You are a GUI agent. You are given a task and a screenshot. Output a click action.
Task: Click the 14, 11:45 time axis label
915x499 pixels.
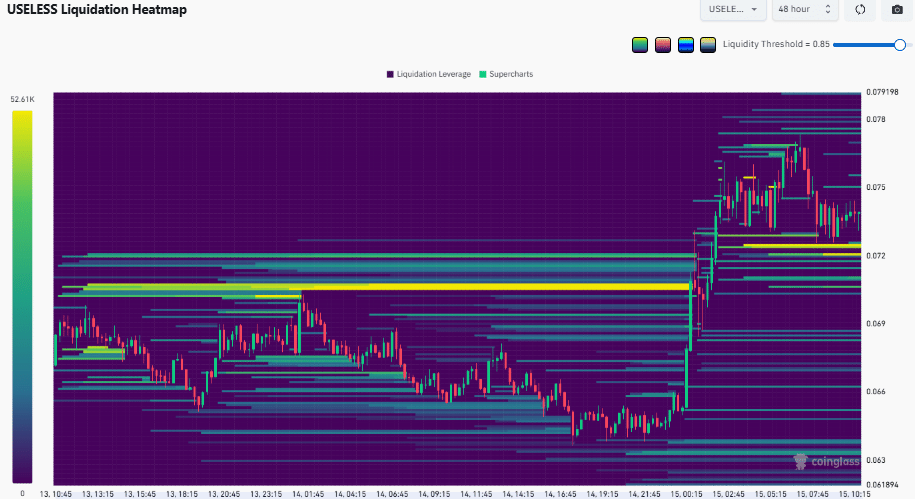pyautogui.click(x=476, y=494)
